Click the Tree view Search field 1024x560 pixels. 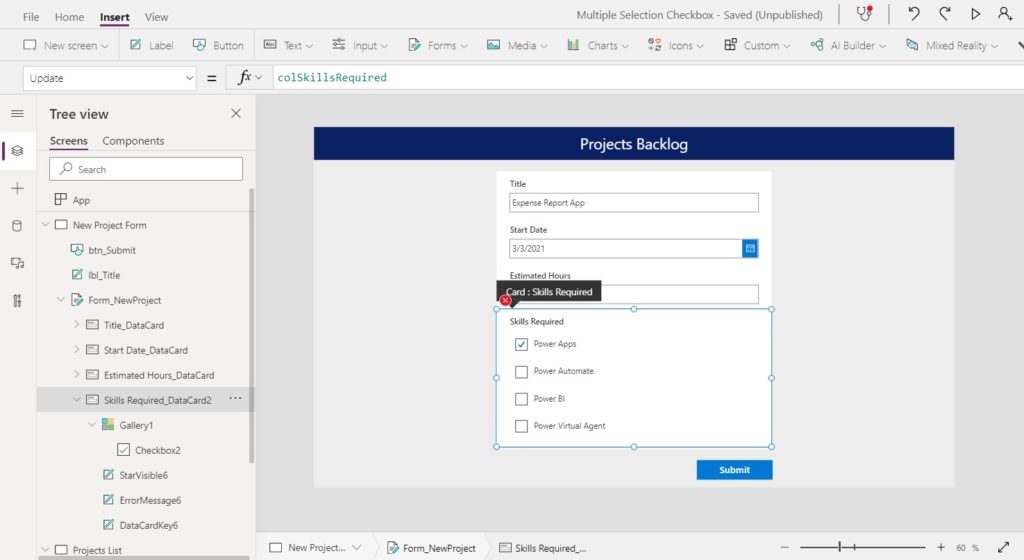(x=146, y=169)
